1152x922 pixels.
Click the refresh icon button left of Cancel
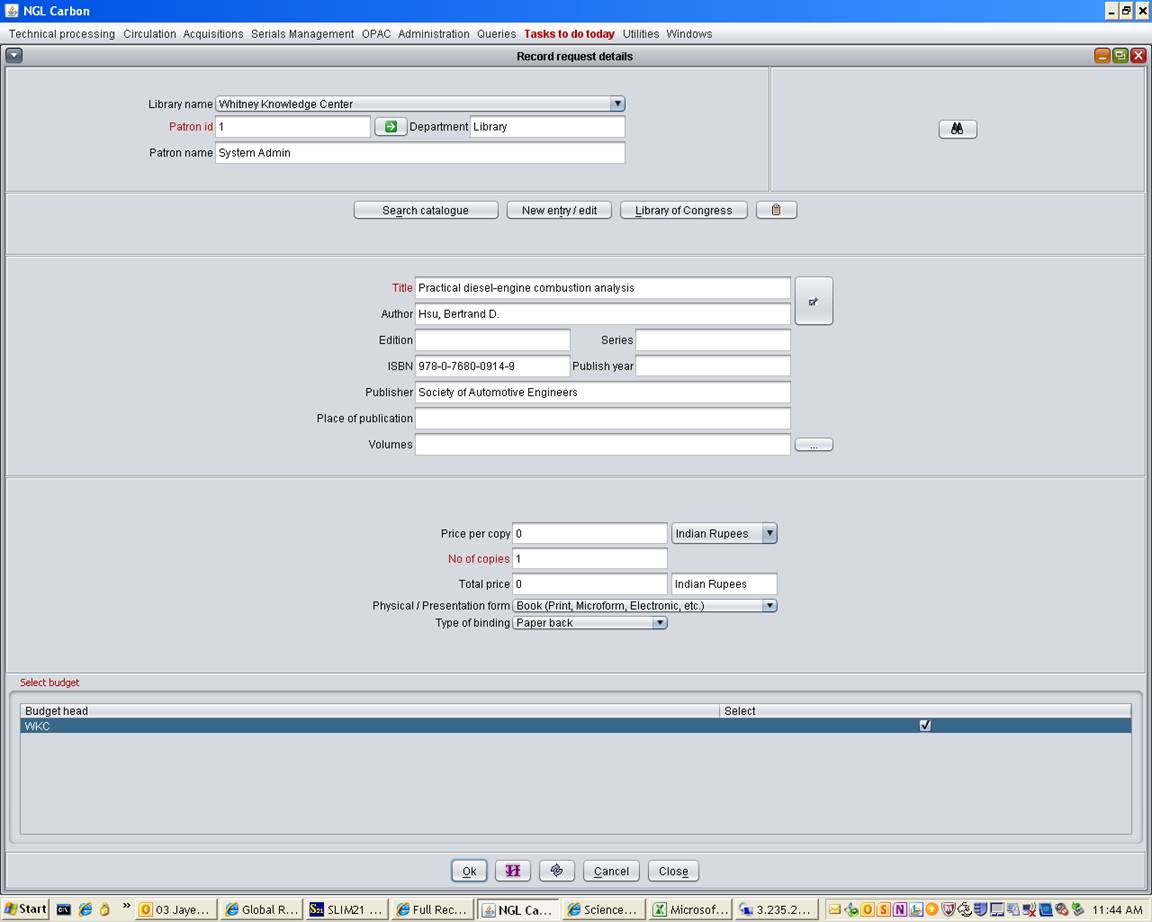pyautogui.click(x=557, y=871)
